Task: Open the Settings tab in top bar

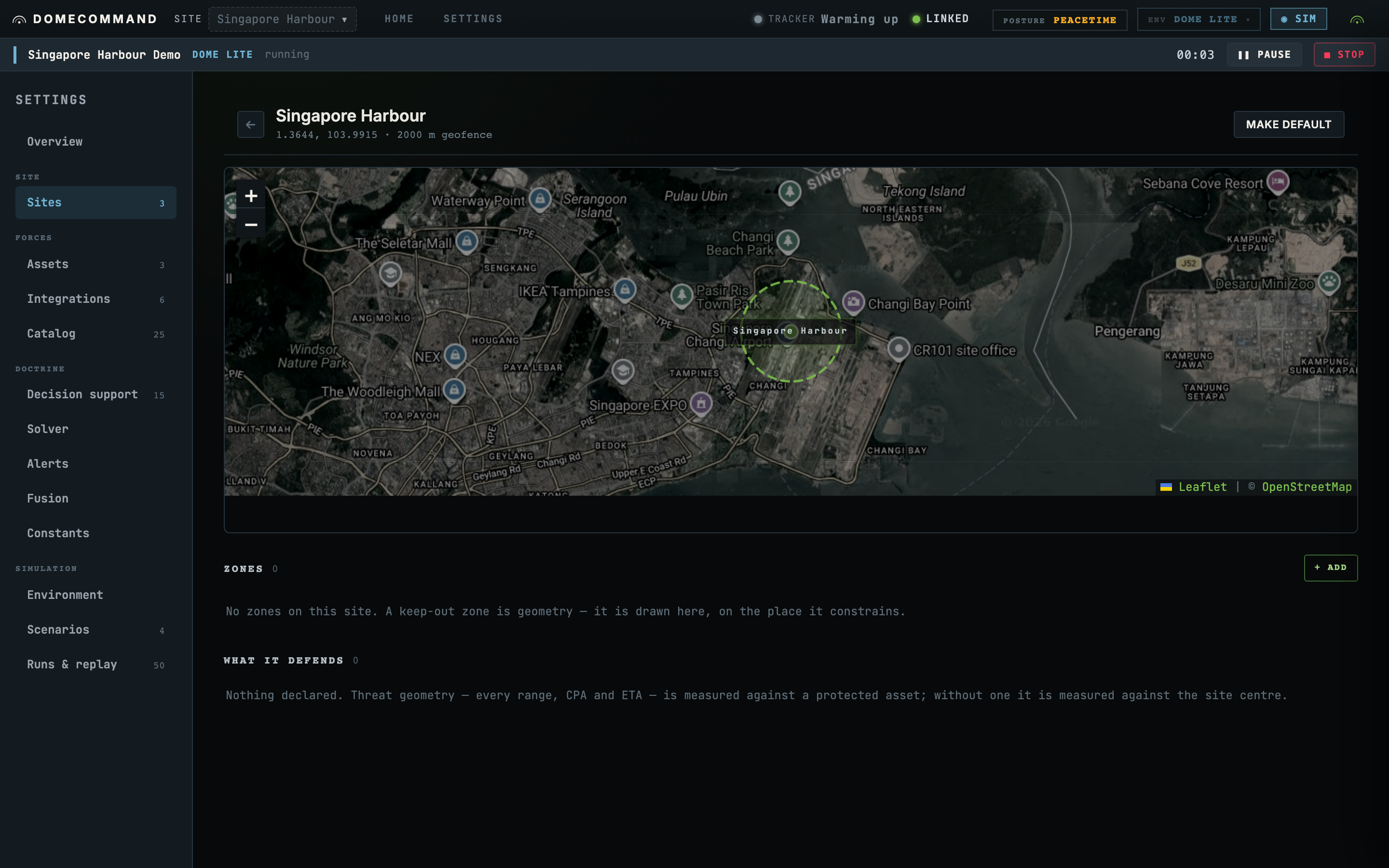Action: pyautogui.click(x=472, y=19)
